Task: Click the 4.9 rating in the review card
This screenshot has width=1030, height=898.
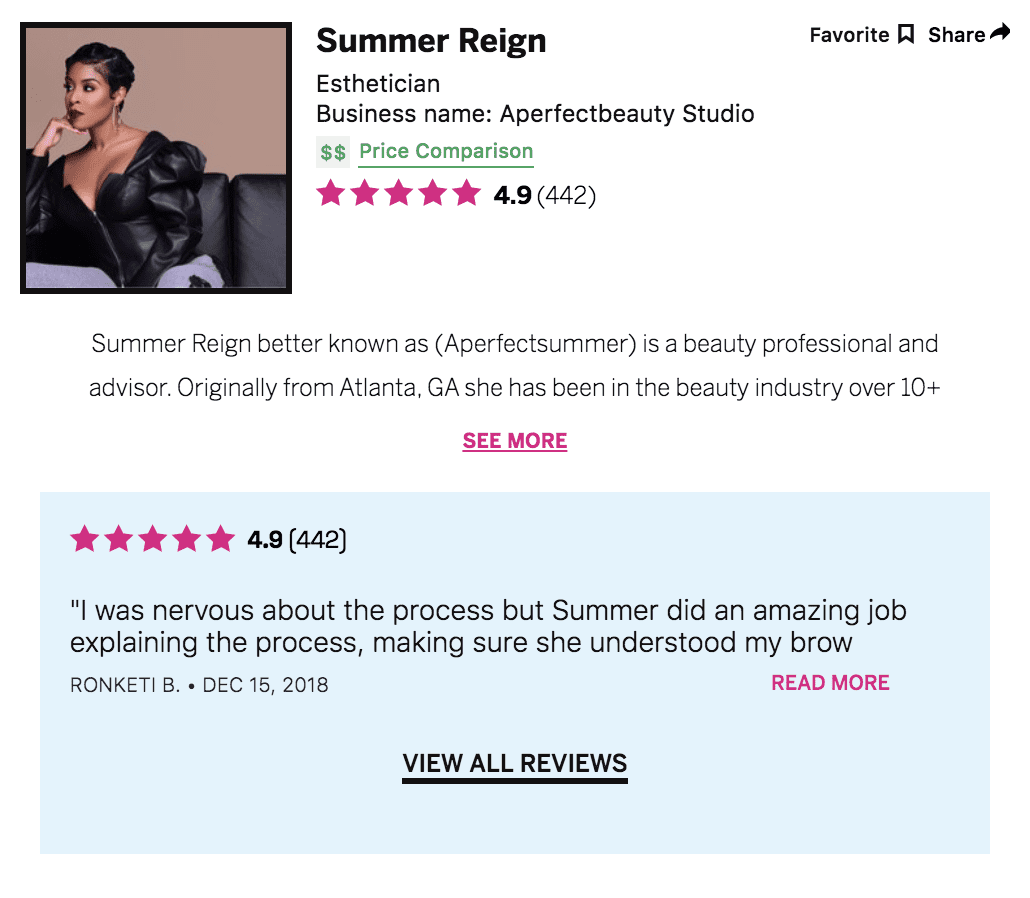Action: click(x=265, y=540)
